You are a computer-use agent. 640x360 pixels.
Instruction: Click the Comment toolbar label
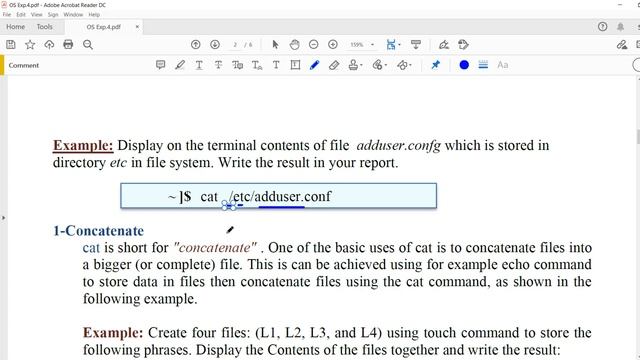(24, 65)
